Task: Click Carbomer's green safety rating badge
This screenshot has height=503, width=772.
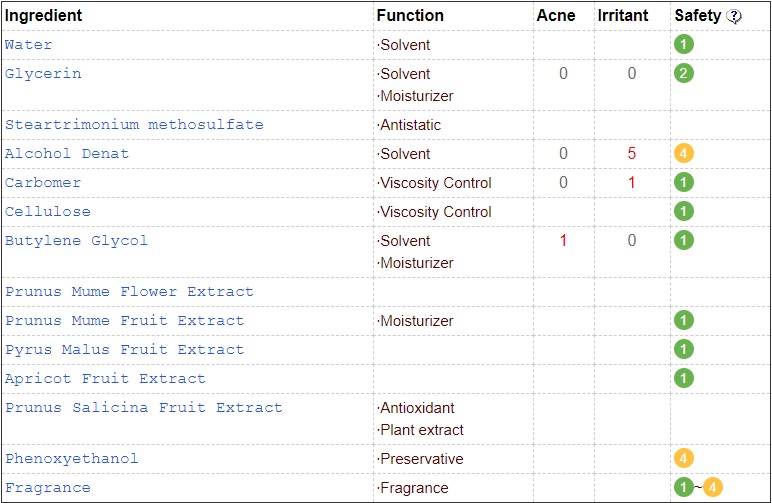Action: 684,182
